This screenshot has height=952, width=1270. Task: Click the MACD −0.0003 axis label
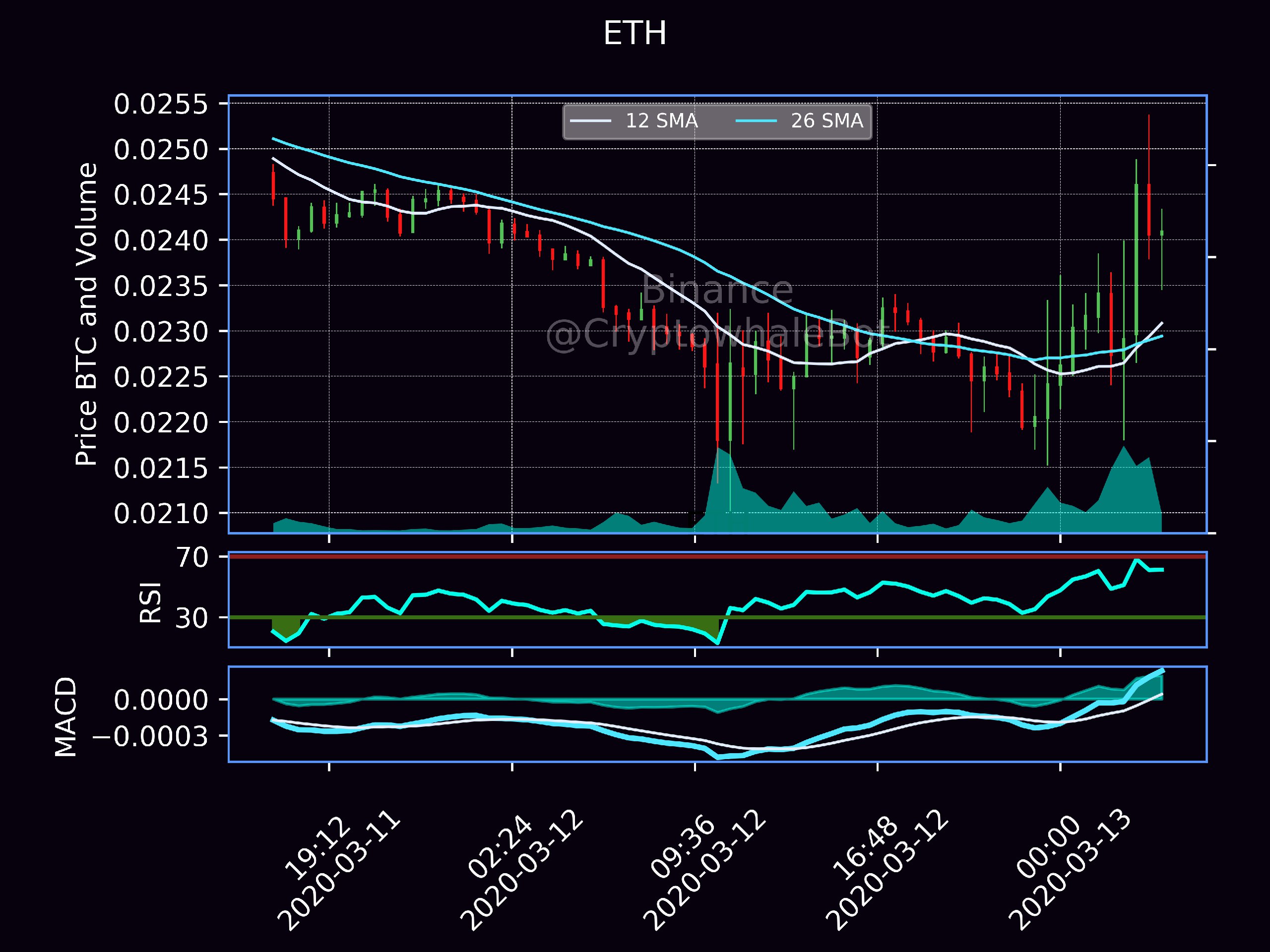(x=150, y=736)
